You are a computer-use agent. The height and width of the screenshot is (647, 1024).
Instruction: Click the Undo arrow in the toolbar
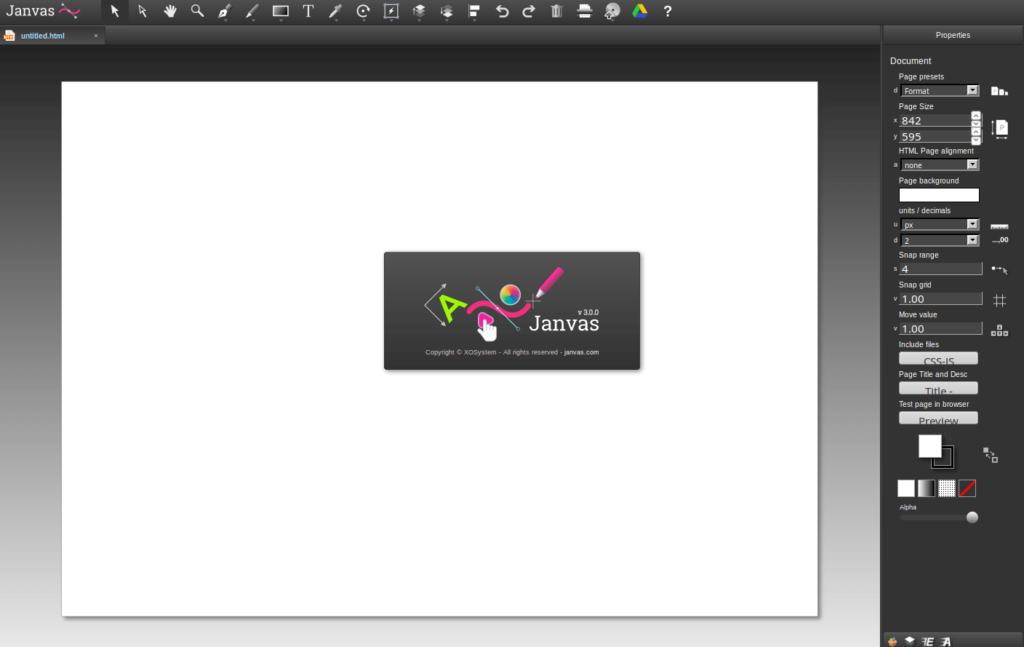[501, 11]
